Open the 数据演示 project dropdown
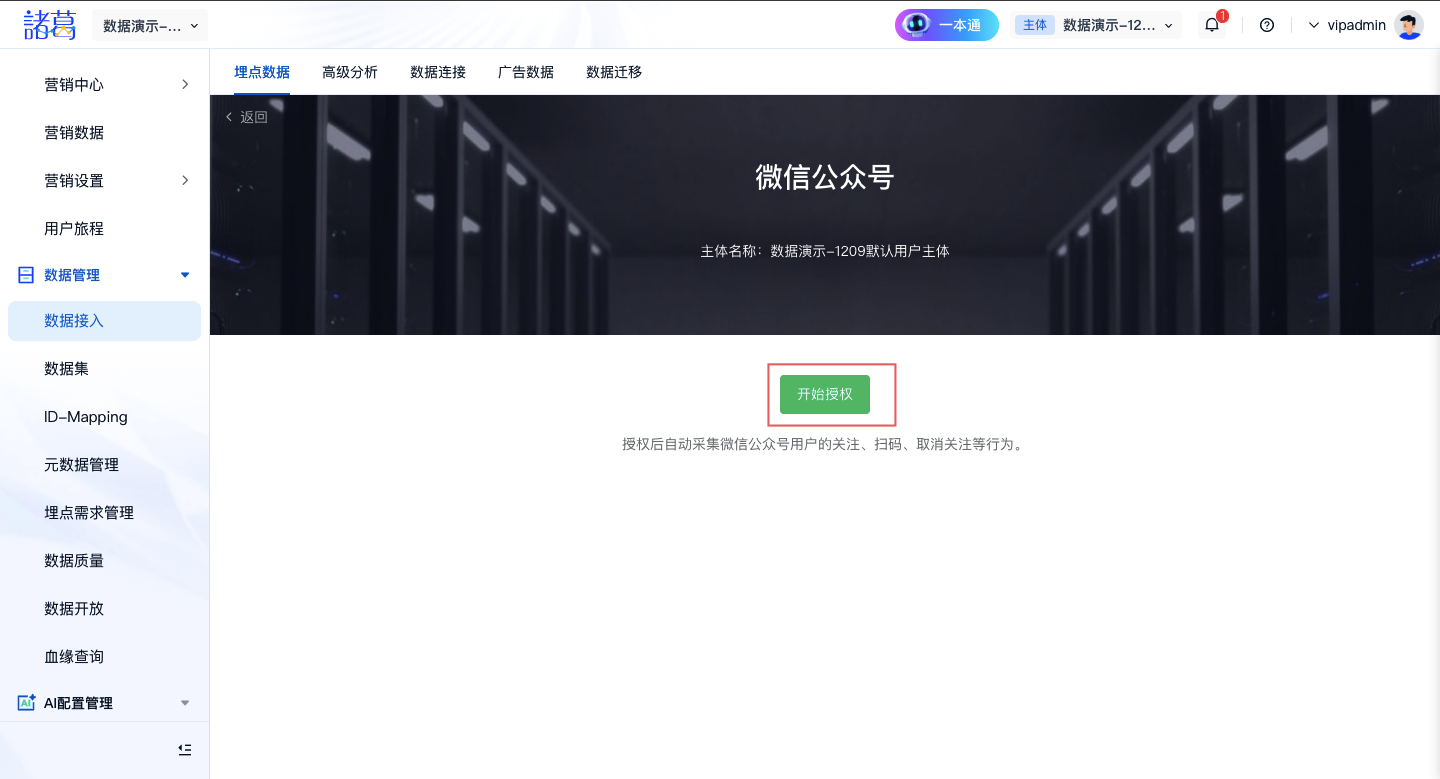The width and height of the screenshot is (1440, 779). [150, 26]
